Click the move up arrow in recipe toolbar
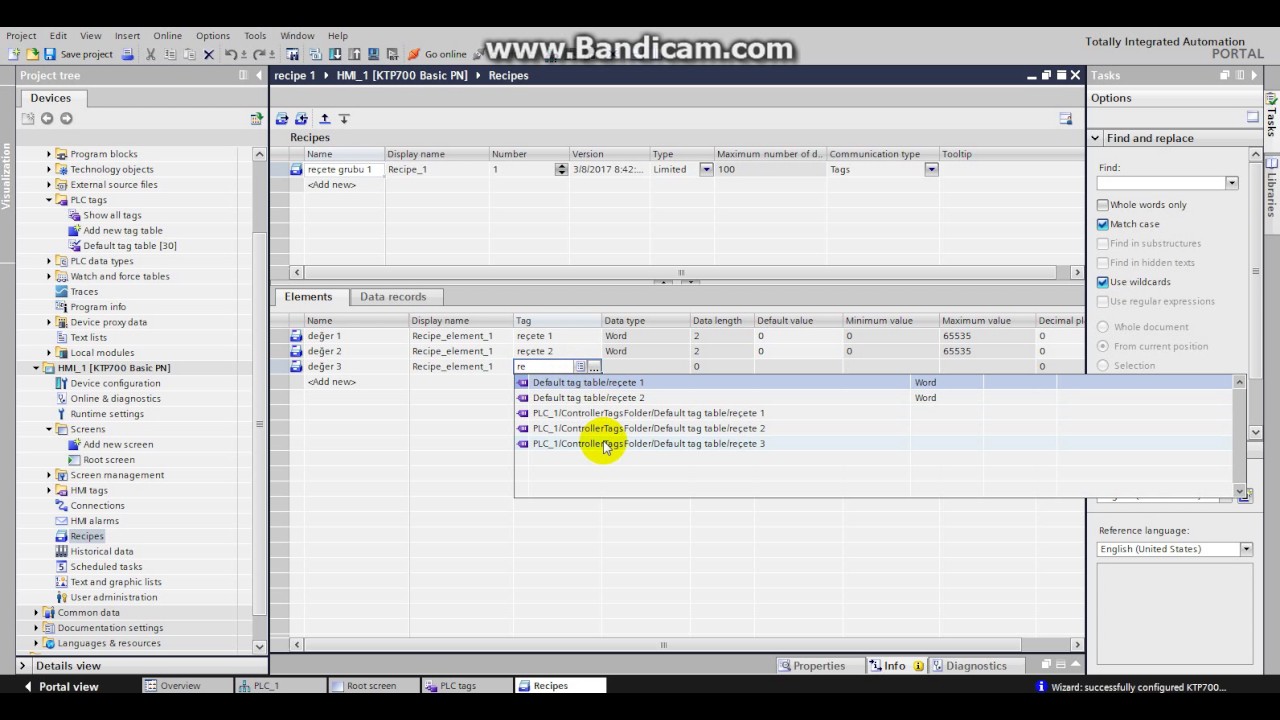1280x720 pixels. click(x=324, y=118)
